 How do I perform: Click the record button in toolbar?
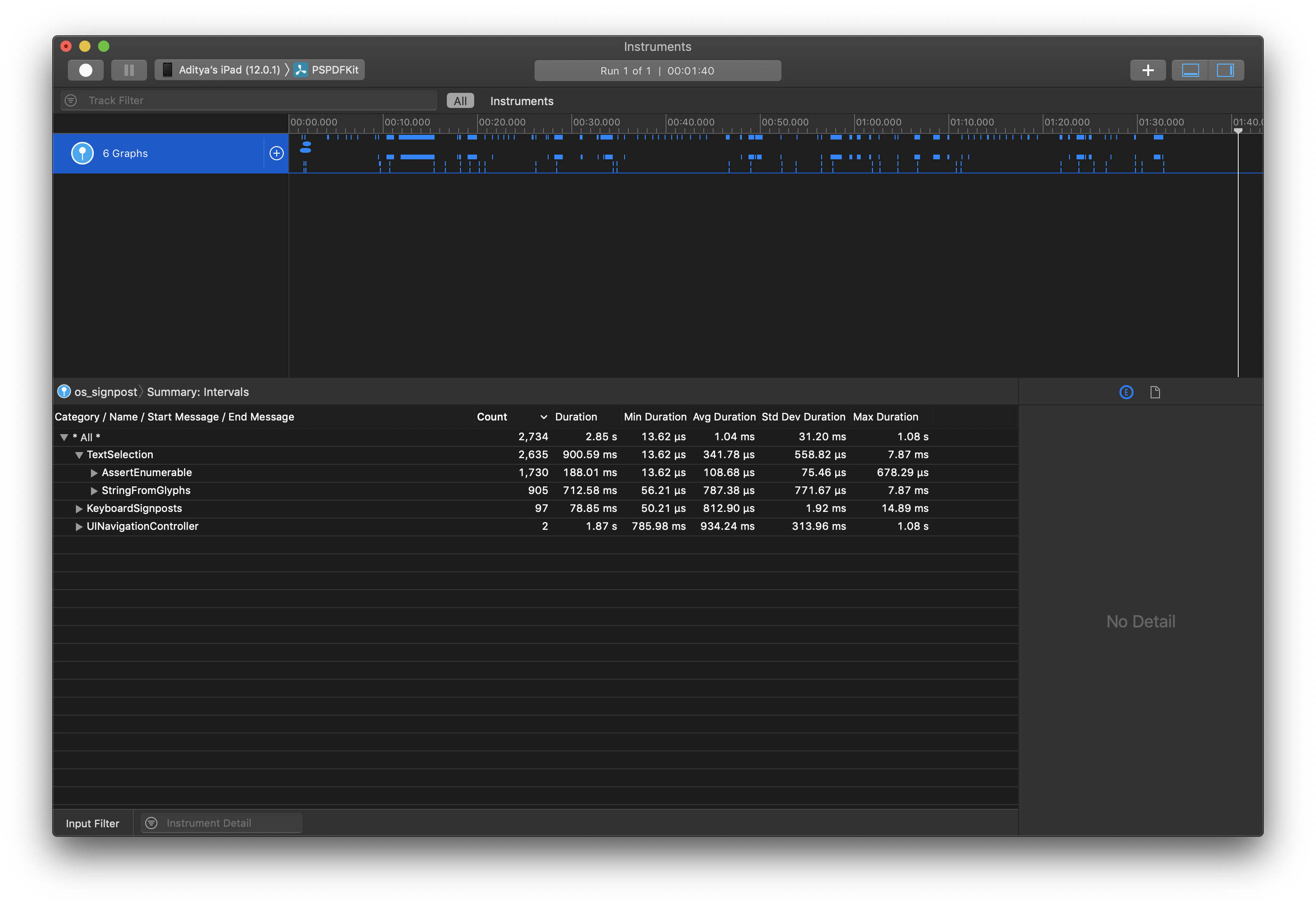(86, 70)
